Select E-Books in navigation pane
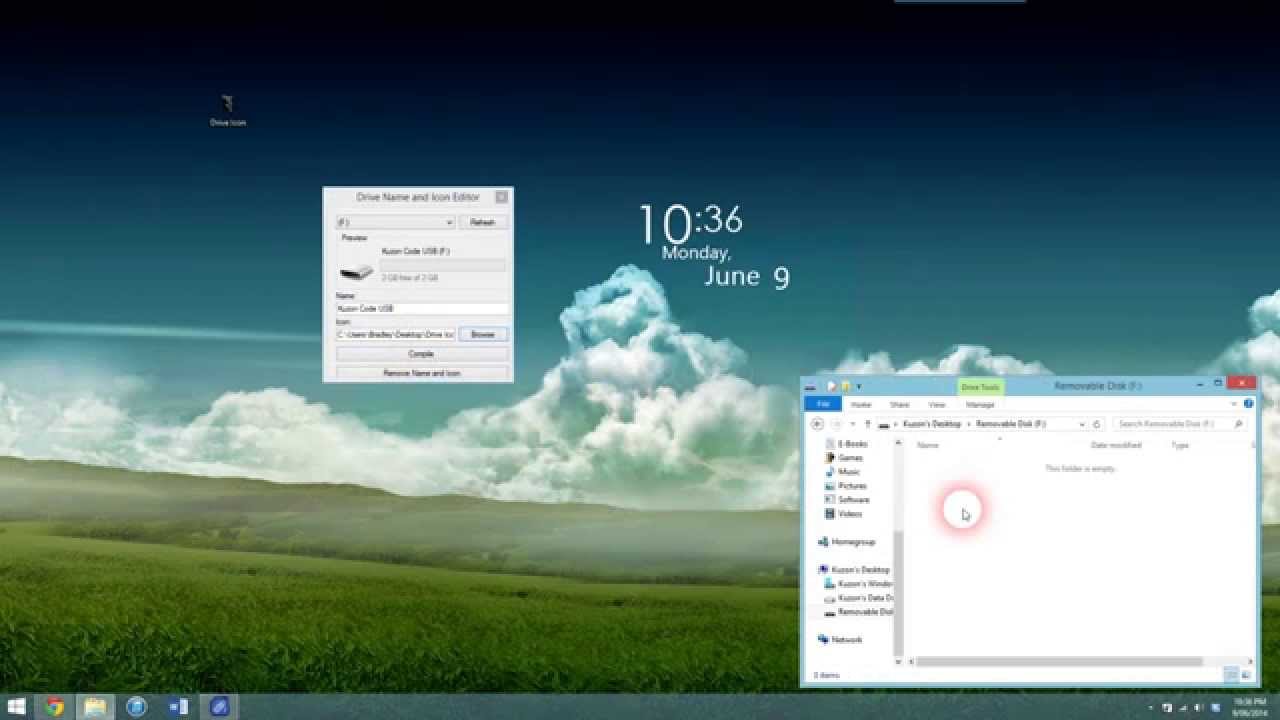This screenshot has width=1280, height=720. click(x=846, y=443)
